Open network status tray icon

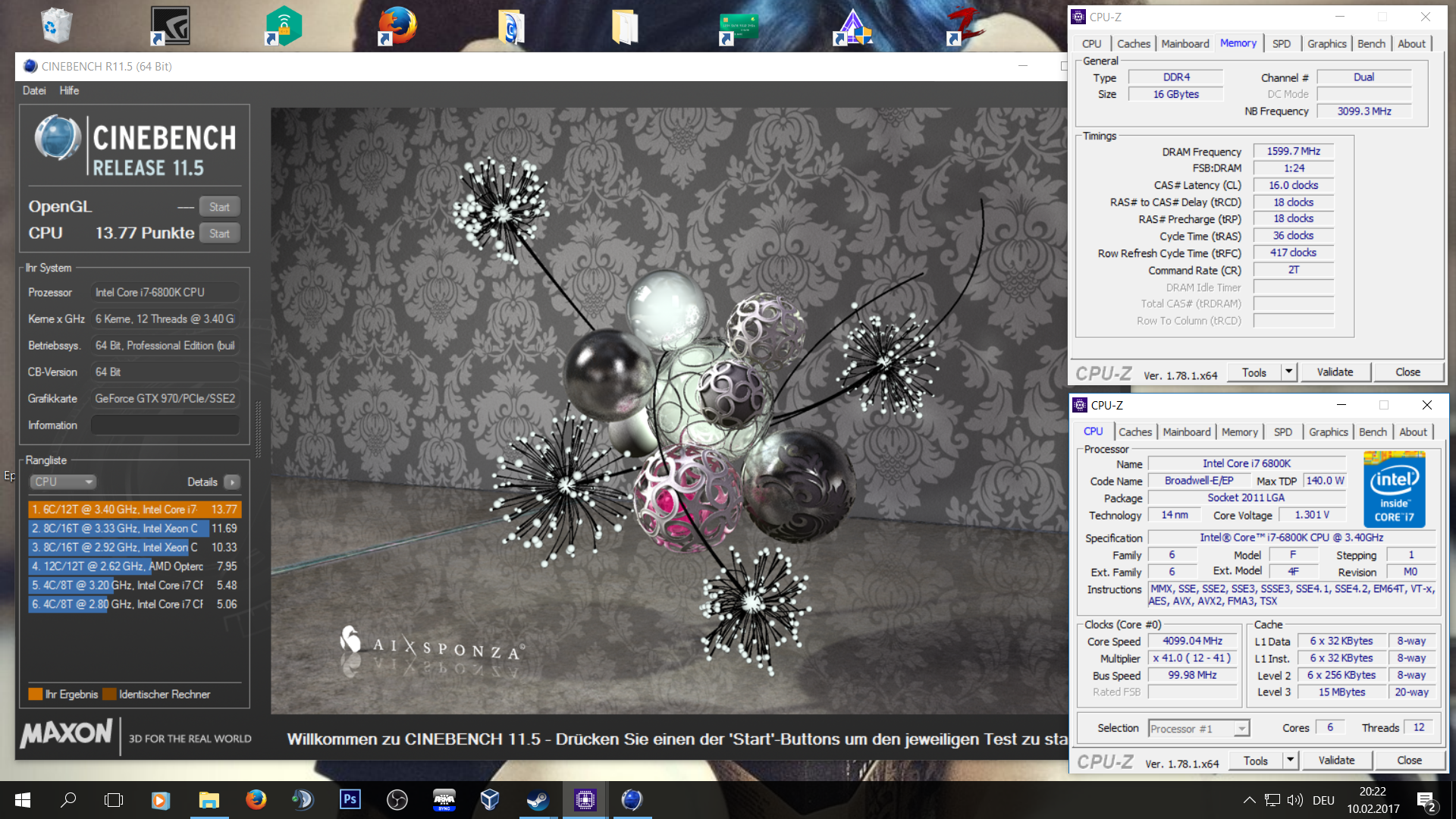pyautogui.click(x=1272, y=800)
